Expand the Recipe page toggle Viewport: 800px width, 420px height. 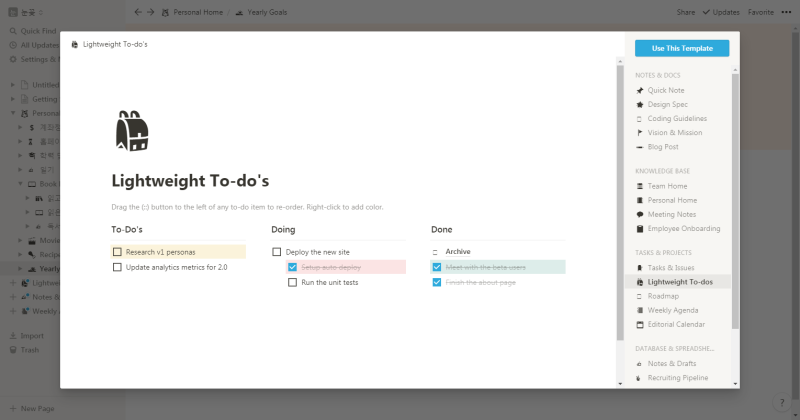click(20, 255)
